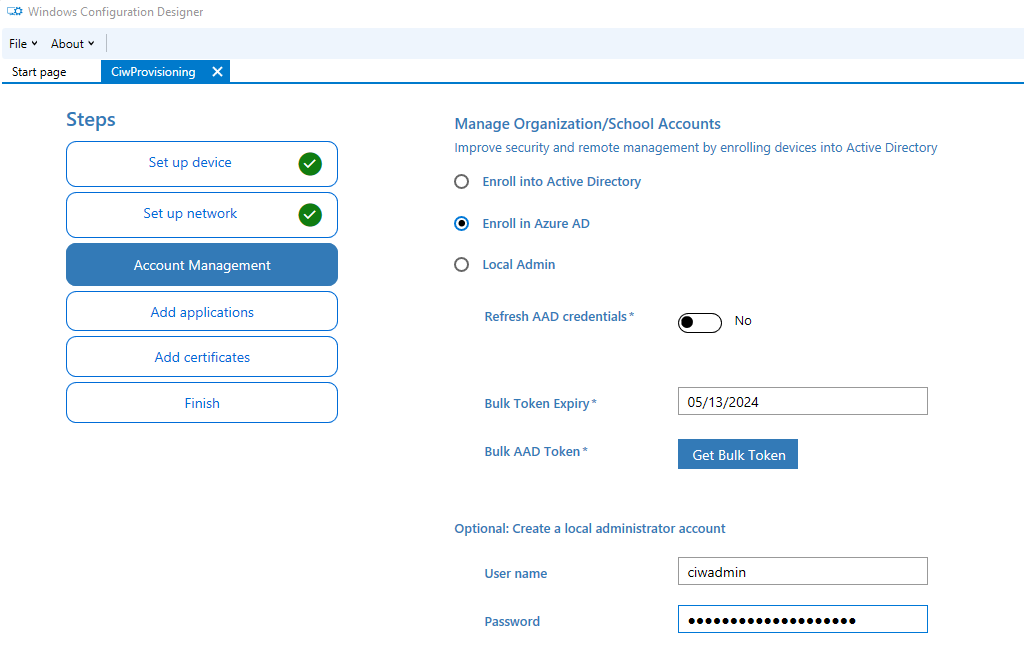Open the File menu dropdown
The height and width of the screenshot is (656, 1024).
pyautogui.click(x=24, y=44)
